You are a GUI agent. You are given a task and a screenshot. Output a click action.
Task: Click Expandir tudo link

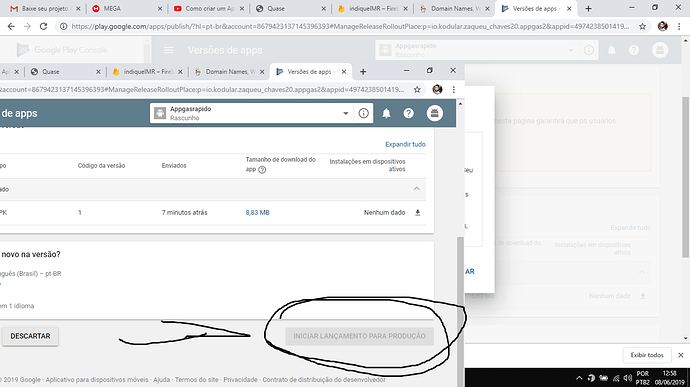[x=405, y=144]
